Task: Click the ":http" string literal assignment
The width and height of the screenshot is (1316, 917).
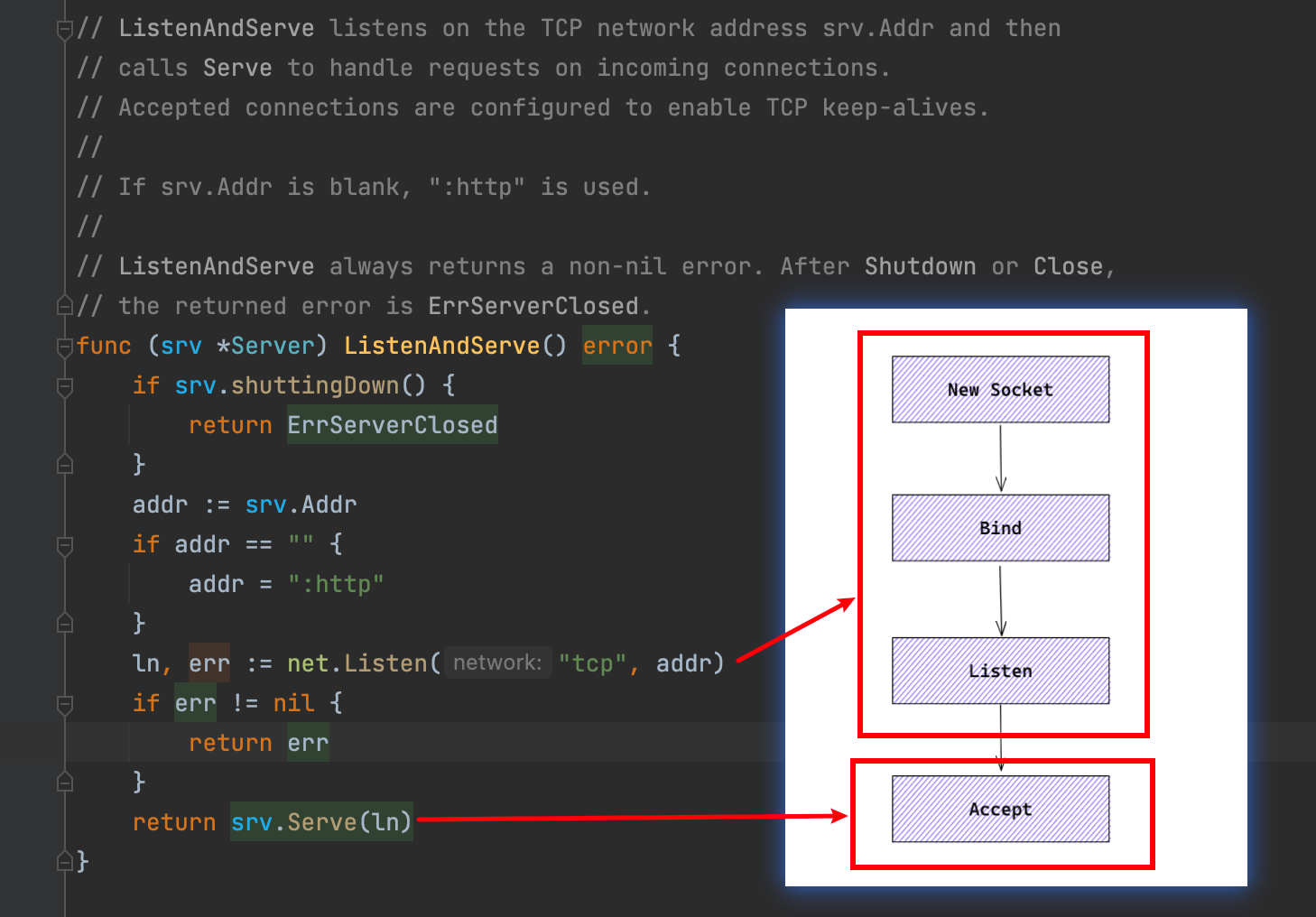Action: [x=336, y=584]
